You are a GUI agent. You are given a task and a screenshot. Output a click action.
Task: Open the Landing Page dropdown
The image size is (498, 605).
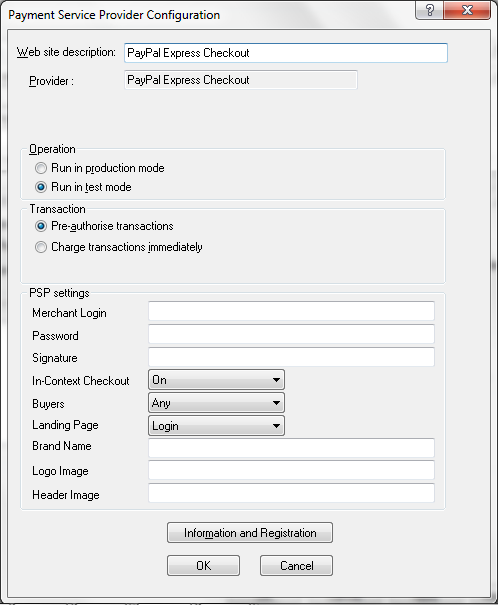click(x=216, y=426)
